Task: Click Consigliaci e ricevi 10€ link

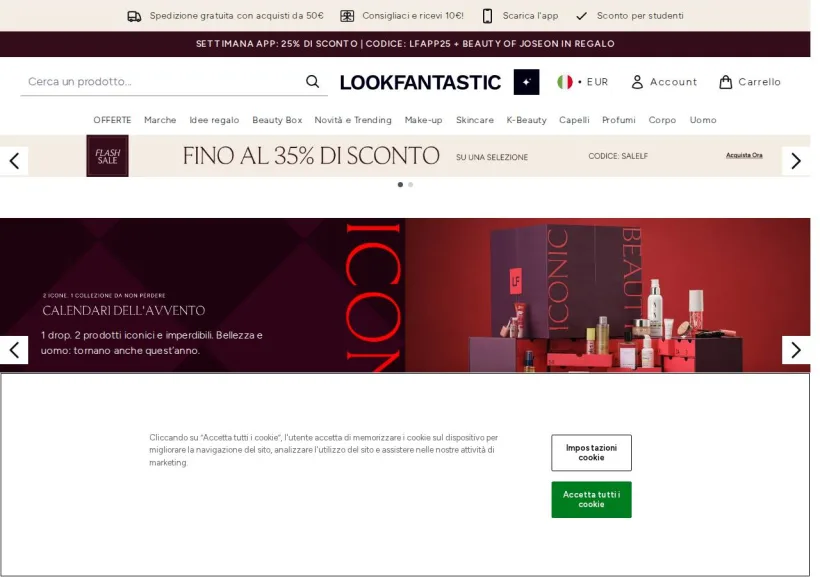Action: [413, 16]
